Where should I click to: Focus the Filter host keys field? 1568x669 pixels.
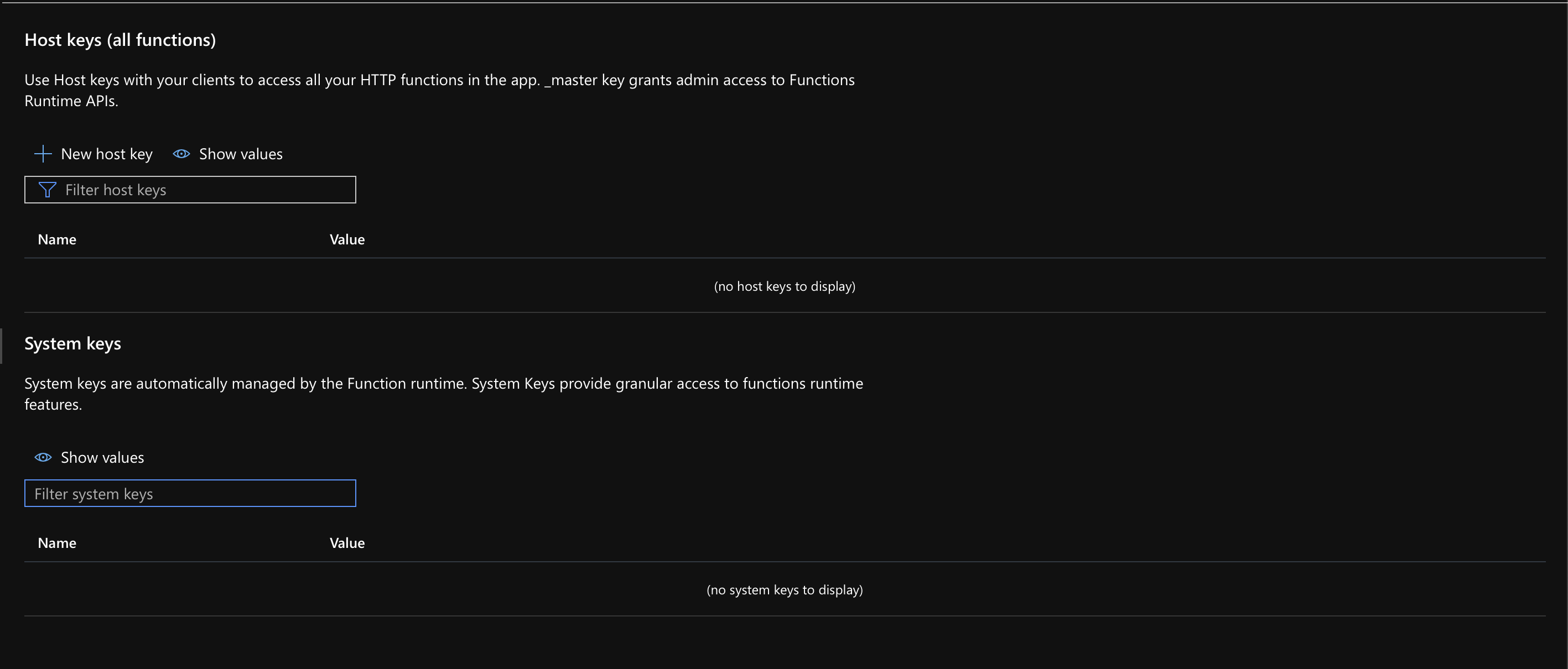190,190
